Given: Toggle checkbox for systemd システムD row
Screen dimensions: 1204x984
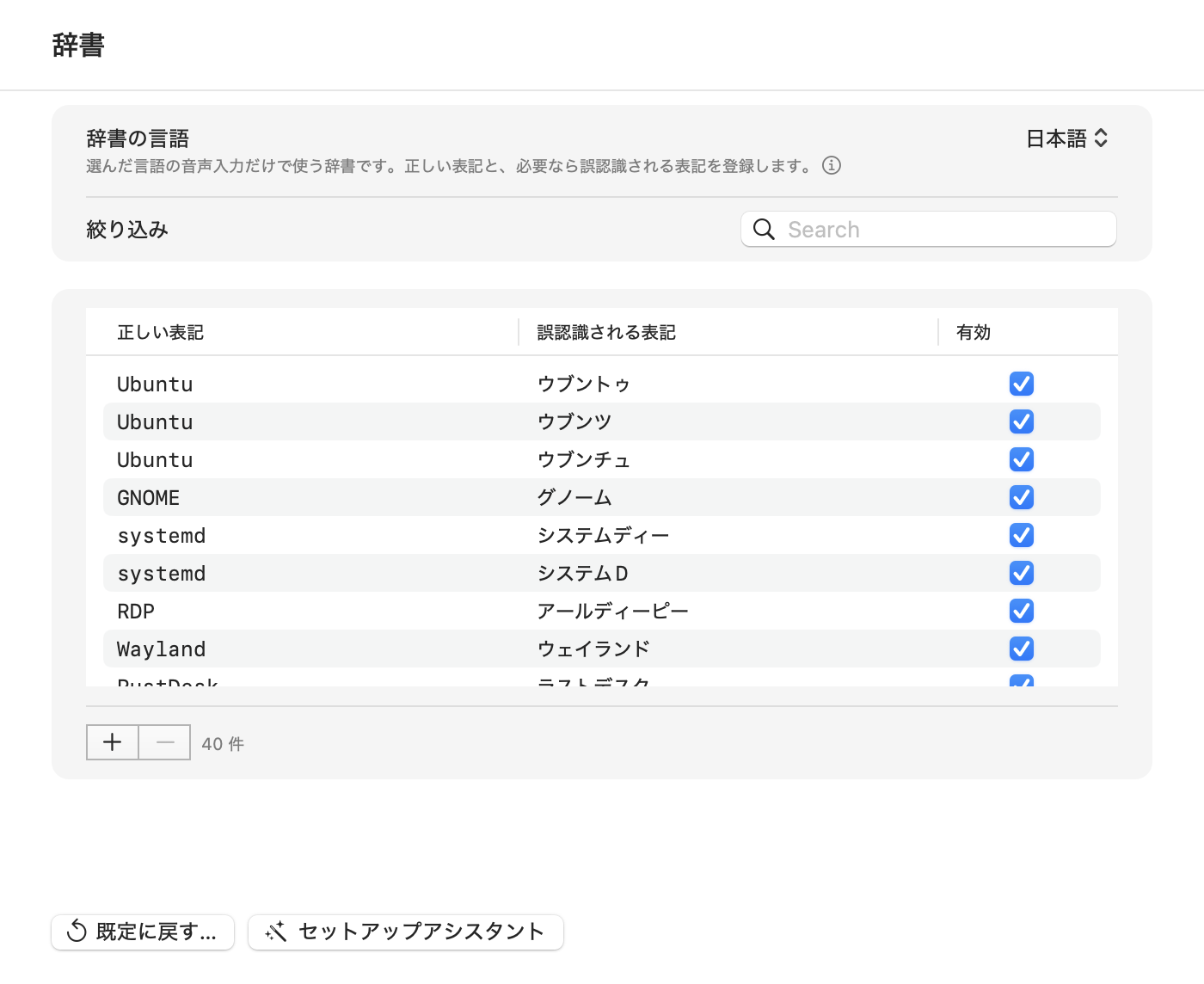Looking at the screenshot, I should 1022,573.
